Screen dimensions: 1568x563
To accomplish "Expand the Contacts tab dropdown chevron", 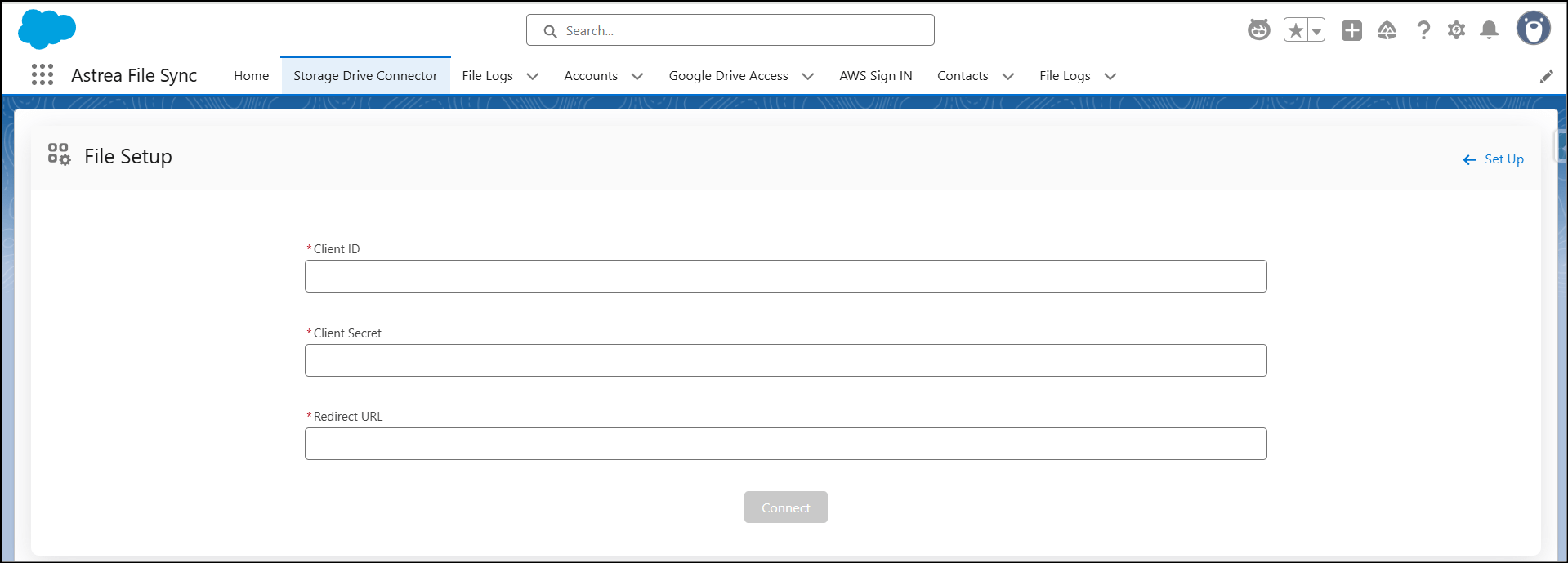I will point(1008,76).
